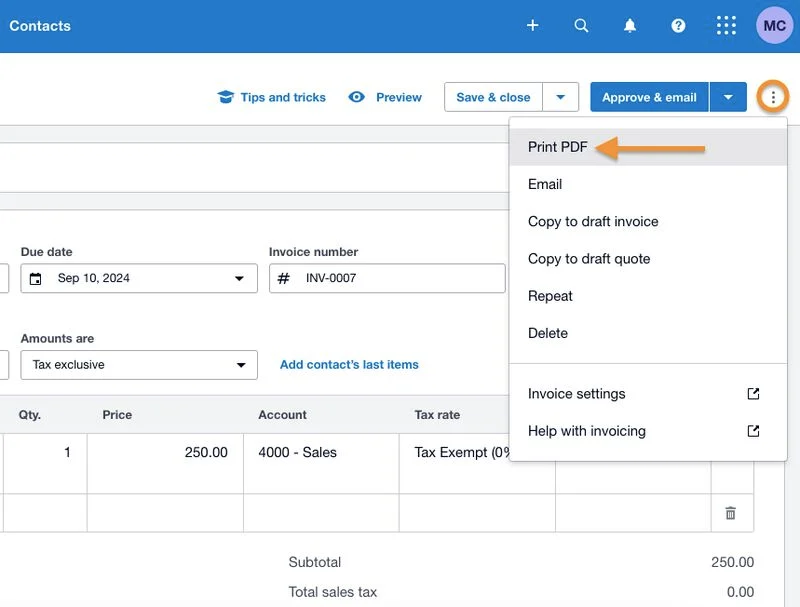Click the three-dot more options button
800x607 pixels.
pyautogui.click(x=773, y=97)
